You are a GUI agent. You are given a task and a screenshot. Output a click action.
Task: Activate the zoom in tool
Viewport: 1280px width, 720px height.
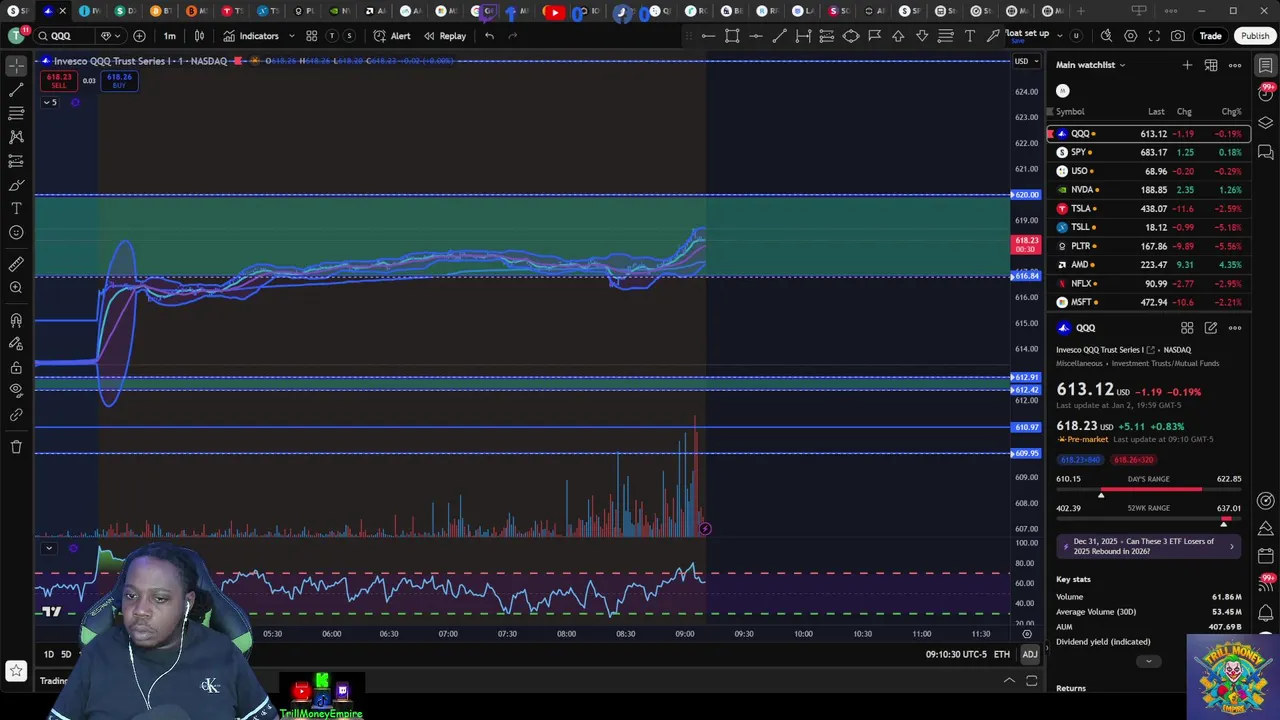[x=16, y=288]
